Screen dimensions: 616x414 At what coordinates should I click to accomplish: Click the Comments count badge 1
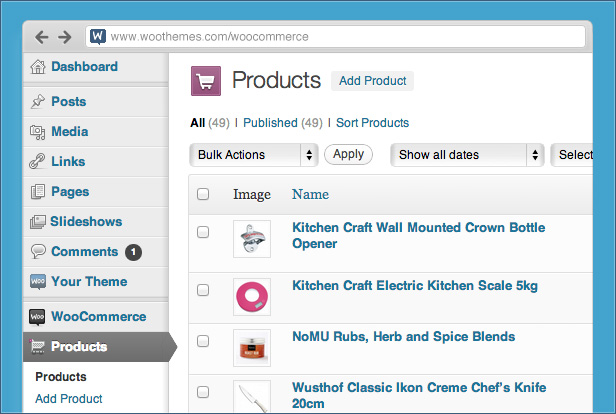pyautogui.click(x=134, y=252)
